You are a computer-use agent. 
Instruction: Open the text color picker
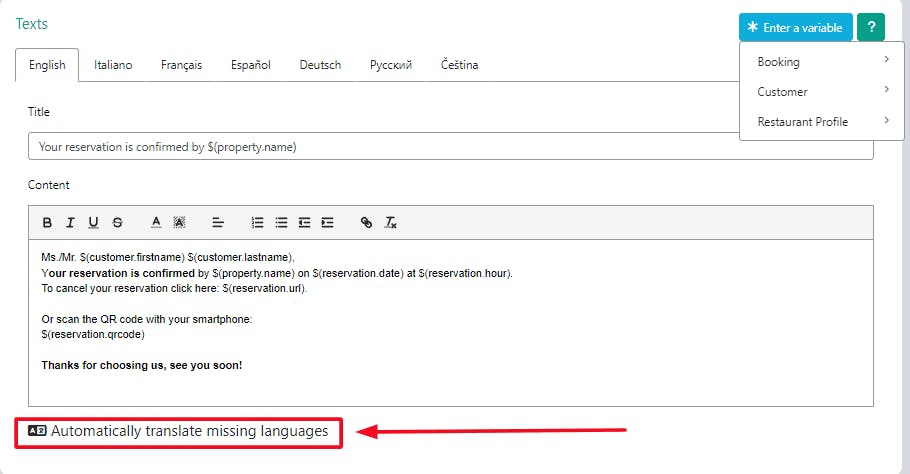[x=156, y=222]
